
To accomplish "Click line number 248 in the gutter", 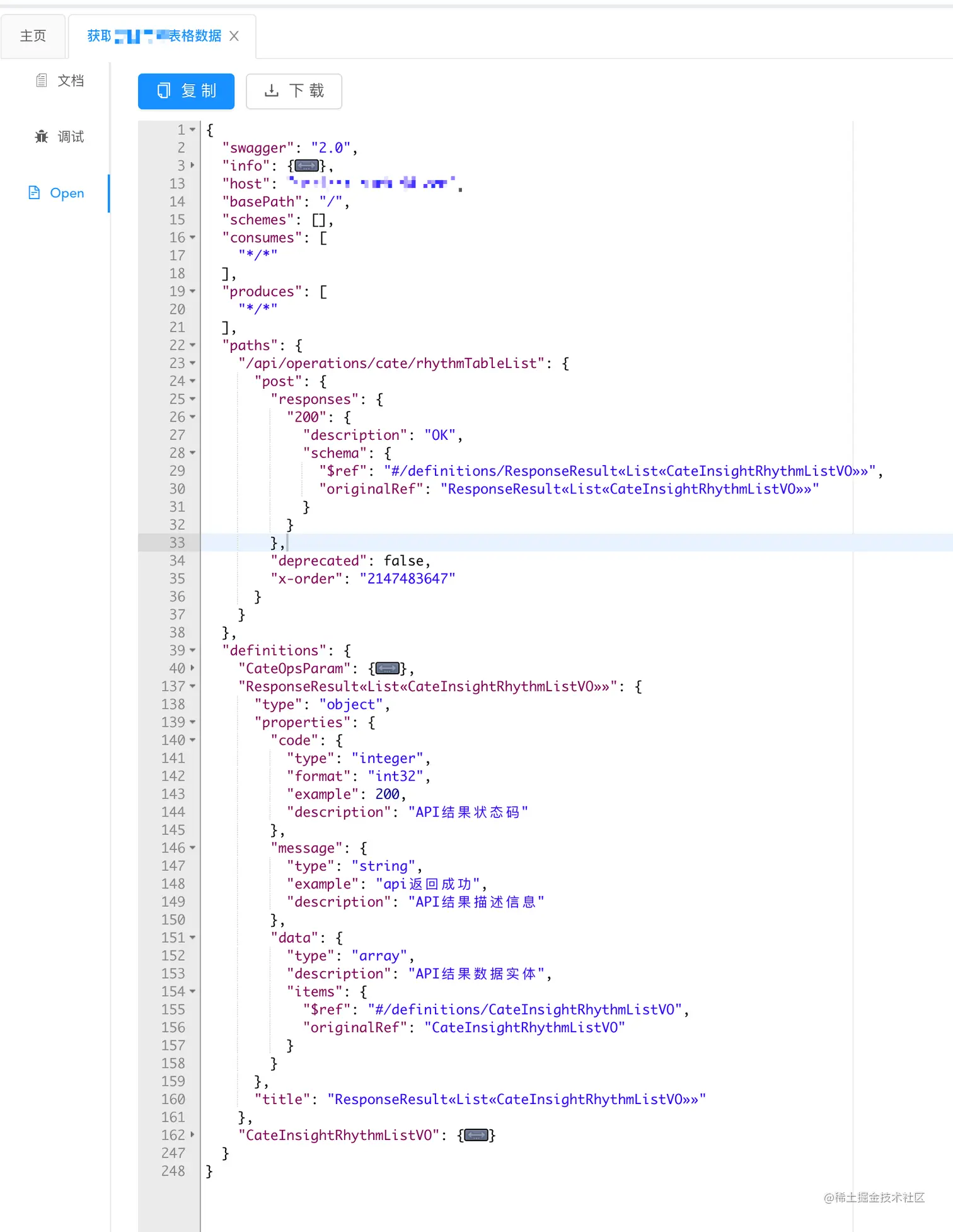I will (x=173, y=1172).
